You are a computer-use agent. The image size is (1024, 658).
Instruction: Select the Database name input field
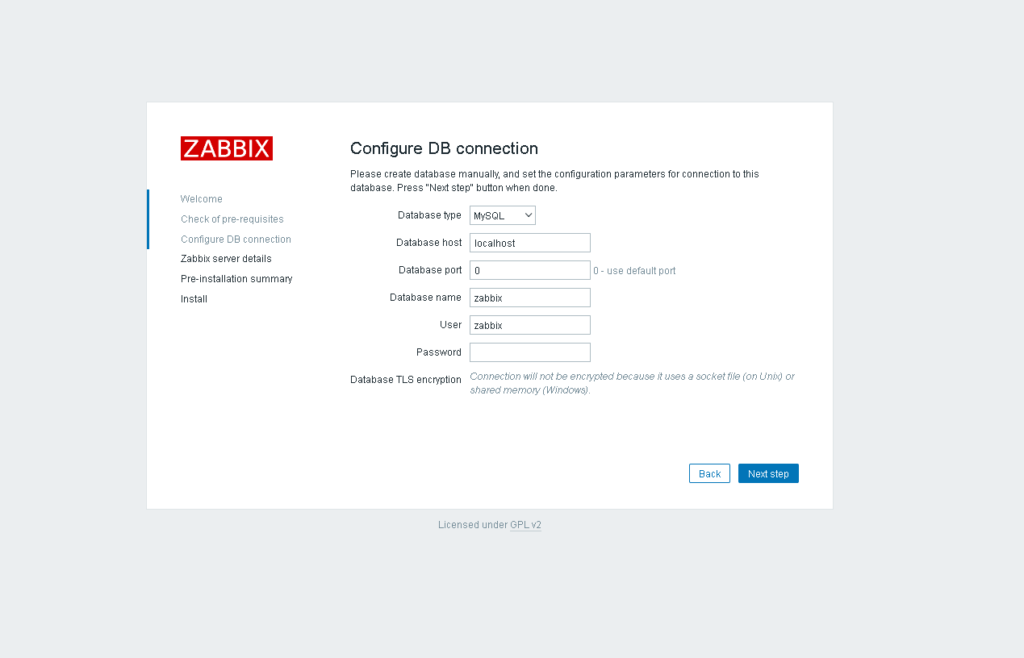(530, 298)
